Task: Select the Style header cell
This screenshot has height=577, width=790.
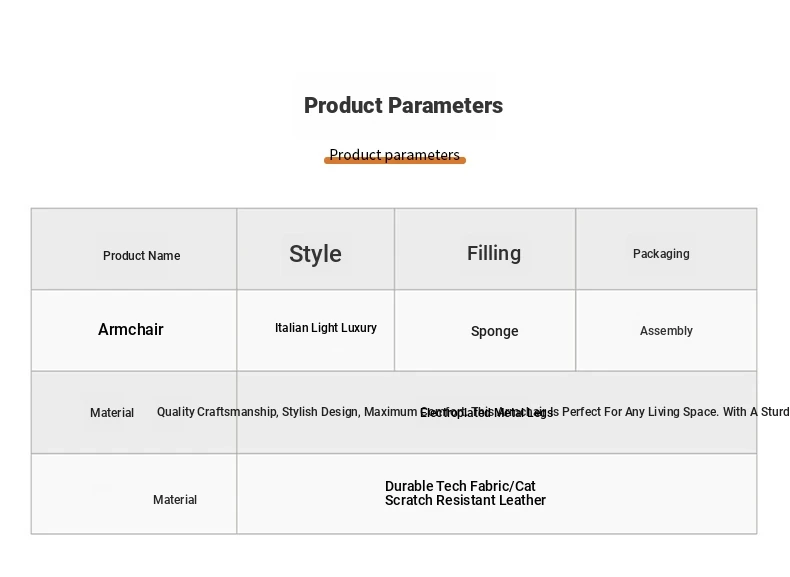Action: (315, 249)
